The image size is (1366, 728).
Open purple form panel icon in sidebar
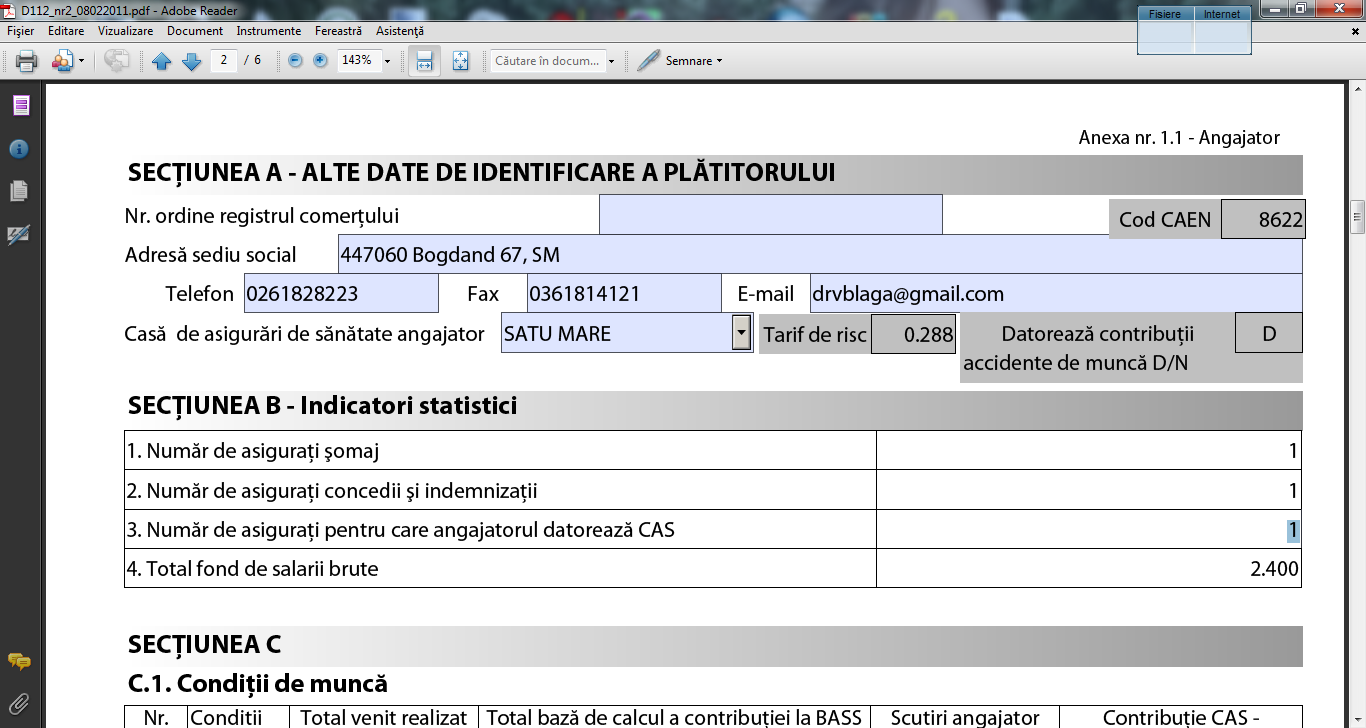tap(20, 106)
